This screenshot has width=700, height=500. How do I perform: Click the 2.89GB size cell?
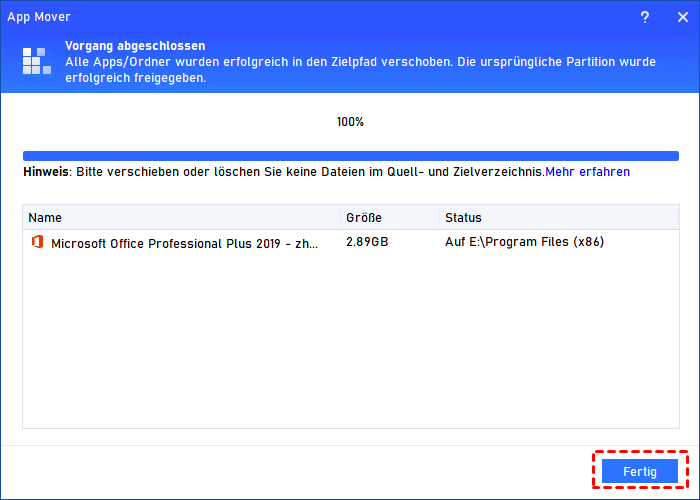[369, 243]
